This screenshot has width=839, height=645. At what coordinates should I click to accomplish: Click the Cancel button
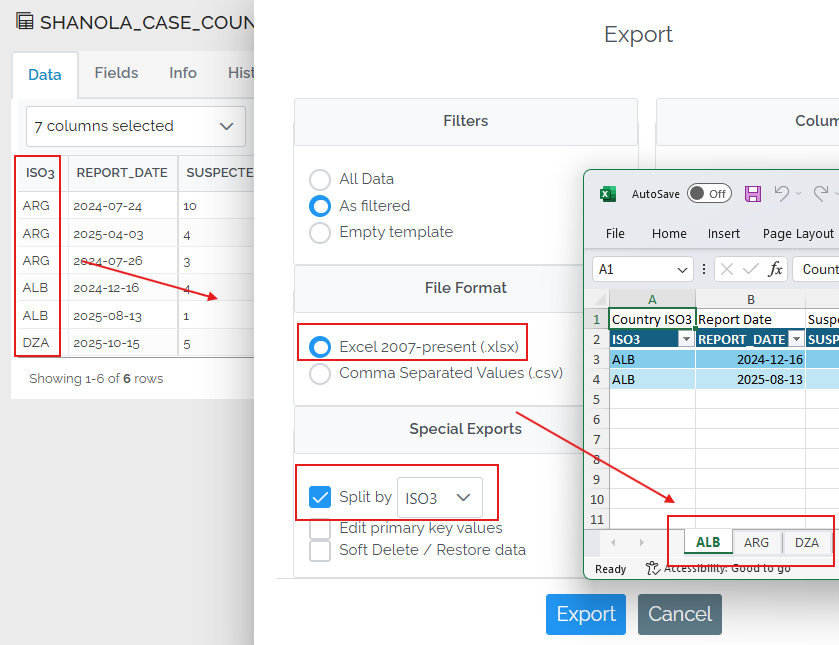(679, 614)
